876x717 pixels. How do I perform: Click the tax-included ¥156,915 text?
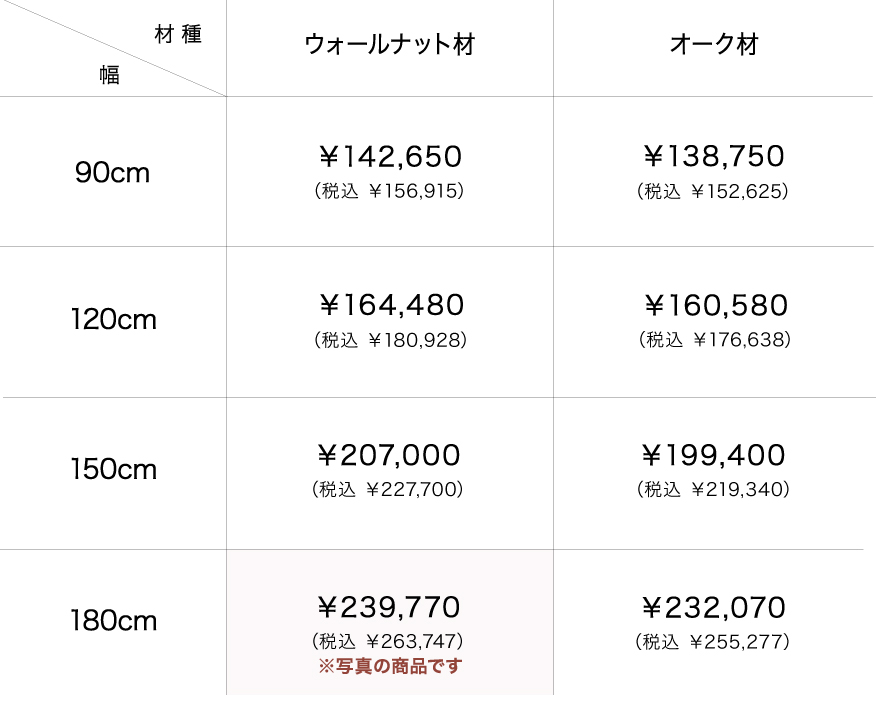pyautogui.click(x=389, y=190)
